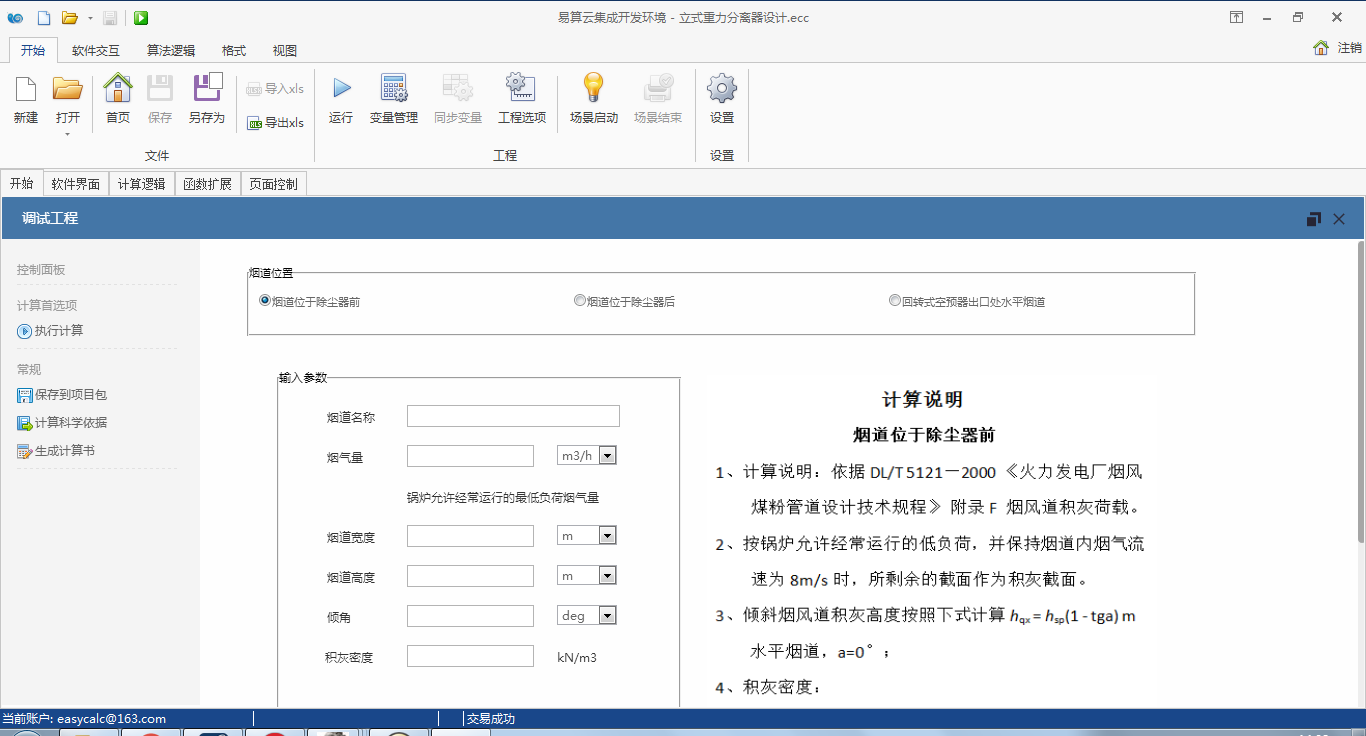Image resolution: width=1366 pixels, height=736 pixels.
Task: Select 烟道位于除尘器前 radio option
Action: pyautogui.click(x=265, y=300)
